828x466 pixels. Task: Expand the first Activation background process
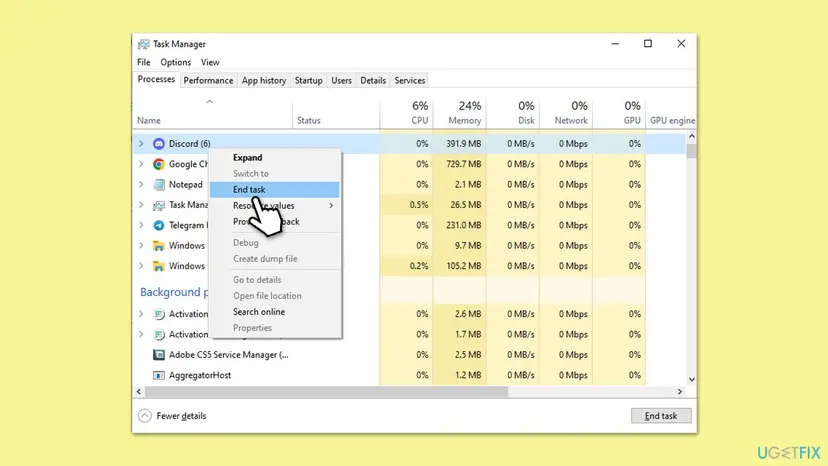(141, 314)
